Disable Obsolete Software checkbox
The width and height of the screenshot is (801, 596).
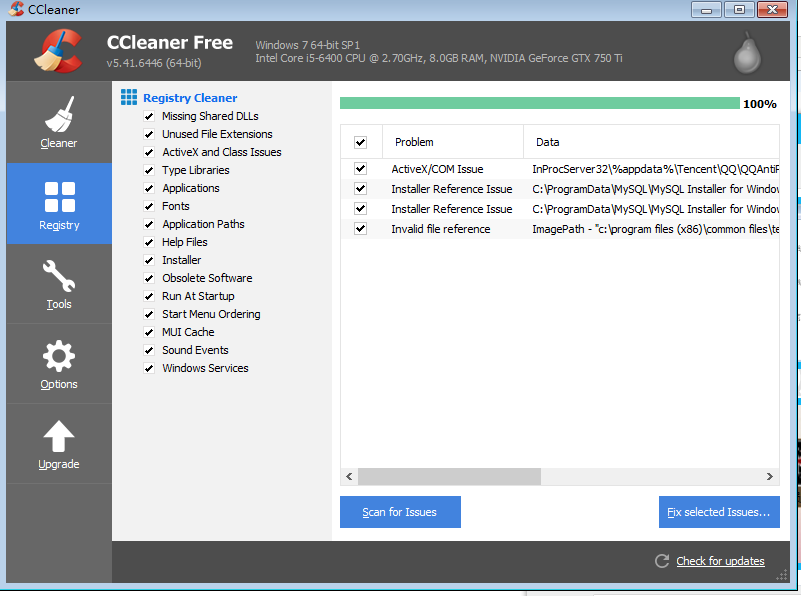pyautogui.click(x=149, y=278)
